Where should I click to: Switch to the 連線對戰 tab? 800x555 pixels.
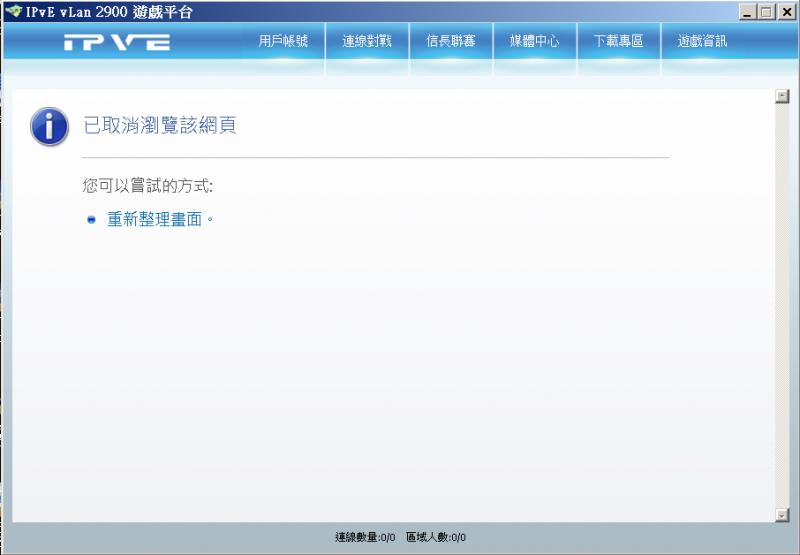[367, 41]
